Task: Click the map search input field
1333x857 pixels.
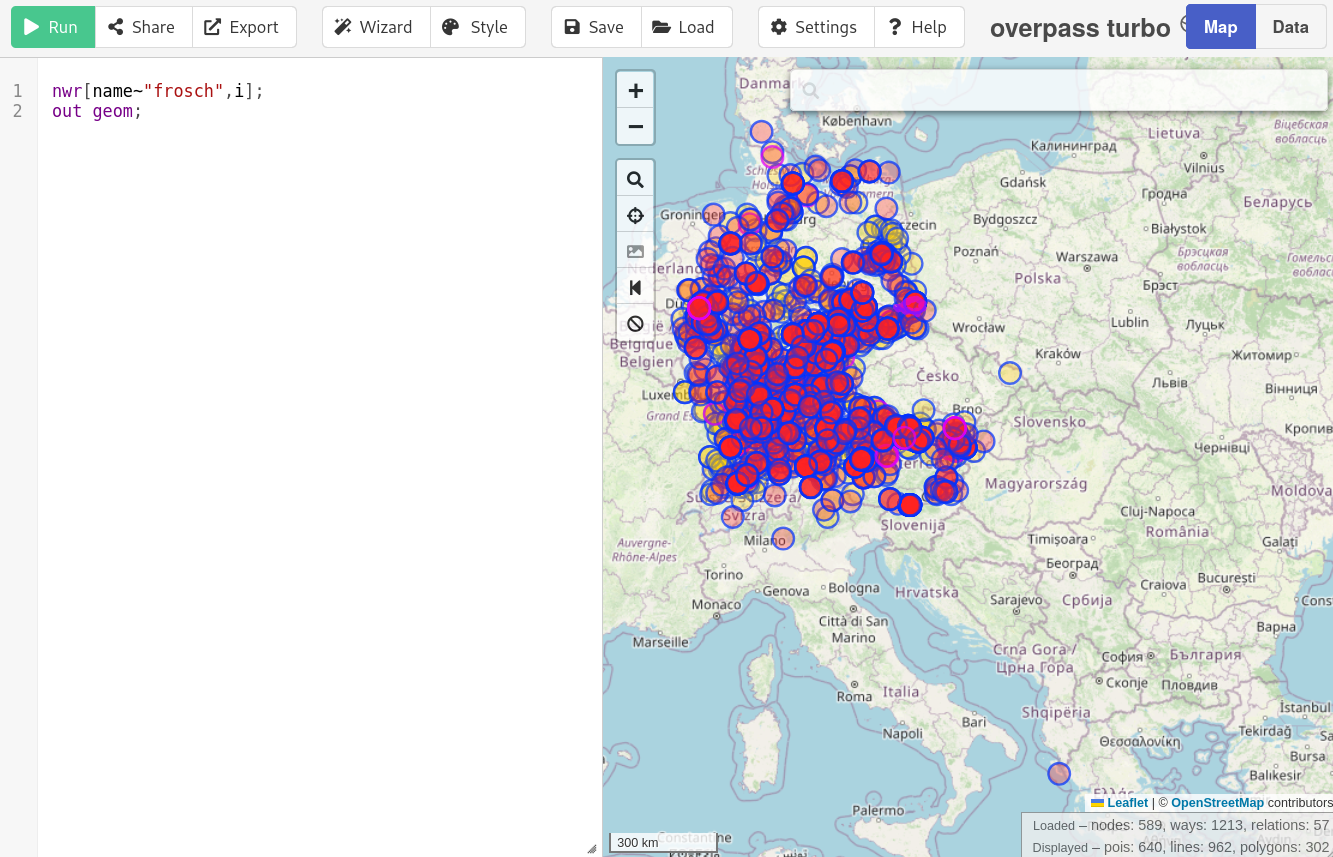Action: tap(1059, 90)
